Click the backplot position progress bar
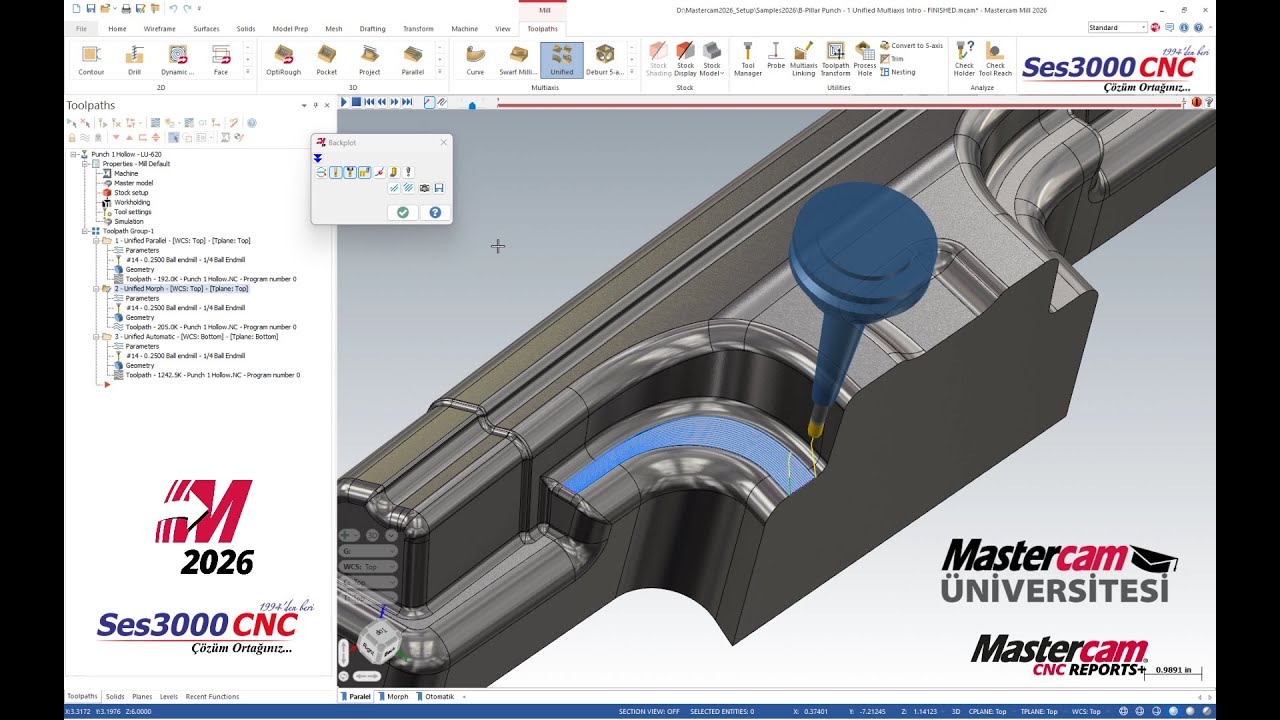This screenshot has height=720, width=1280. (841, 103)
